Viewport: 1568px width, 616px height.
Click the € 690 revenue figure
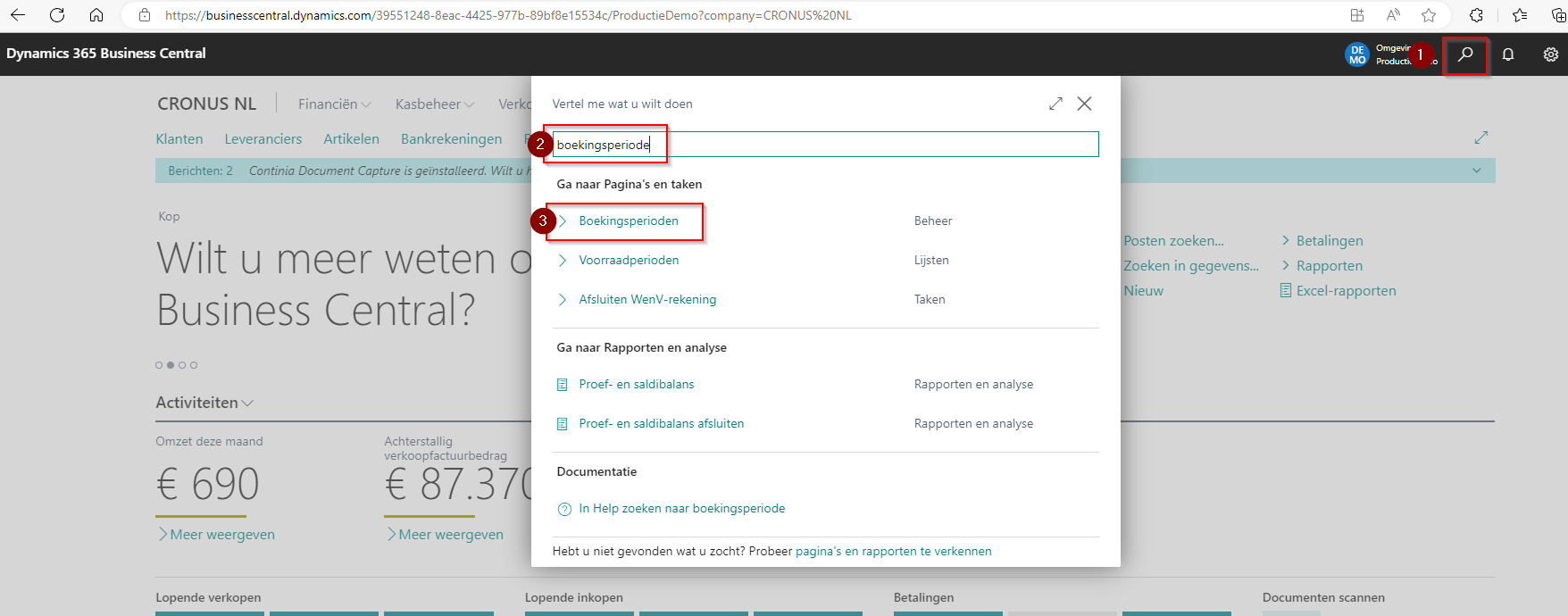(x=208, y=485)
